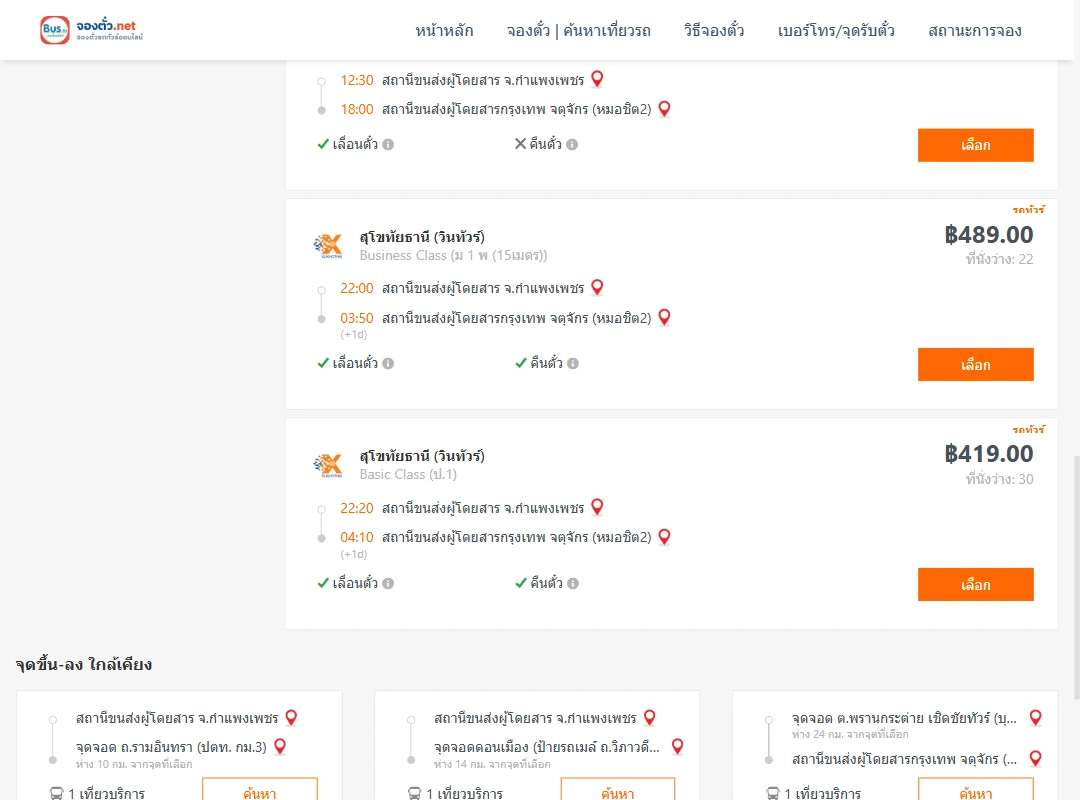Viewport: 1080px width, 800px height.
Task: View เลื่อนตั๋ว info for the ฿419.00 trip
Action: pyautogui.click(x=388, y=584)
